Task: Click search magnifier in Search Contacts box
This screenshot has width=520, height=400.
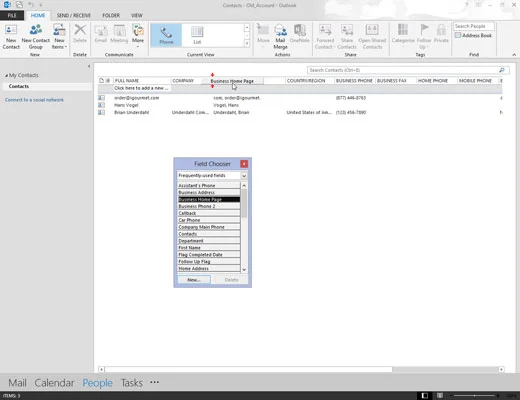Action: (x=502, y=70)
